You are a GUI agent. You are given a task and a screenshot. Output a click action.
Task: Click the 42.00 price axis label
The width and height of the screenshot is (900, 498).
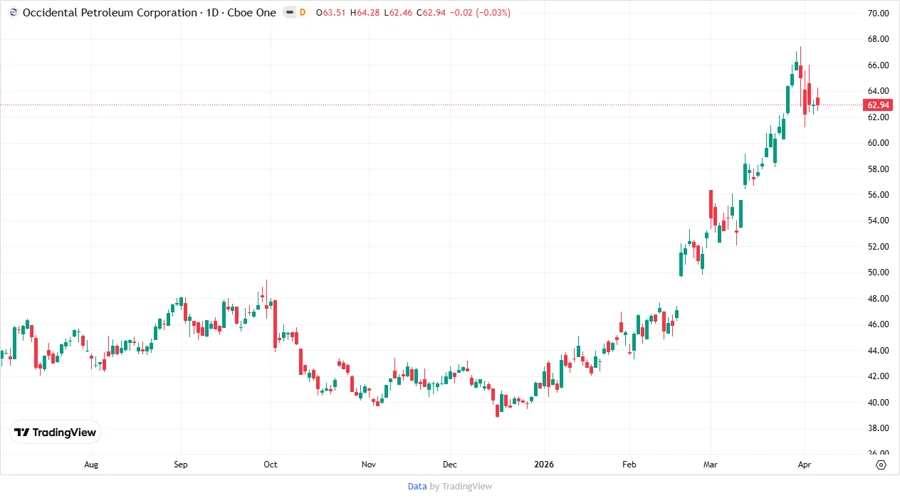[878, 376]
